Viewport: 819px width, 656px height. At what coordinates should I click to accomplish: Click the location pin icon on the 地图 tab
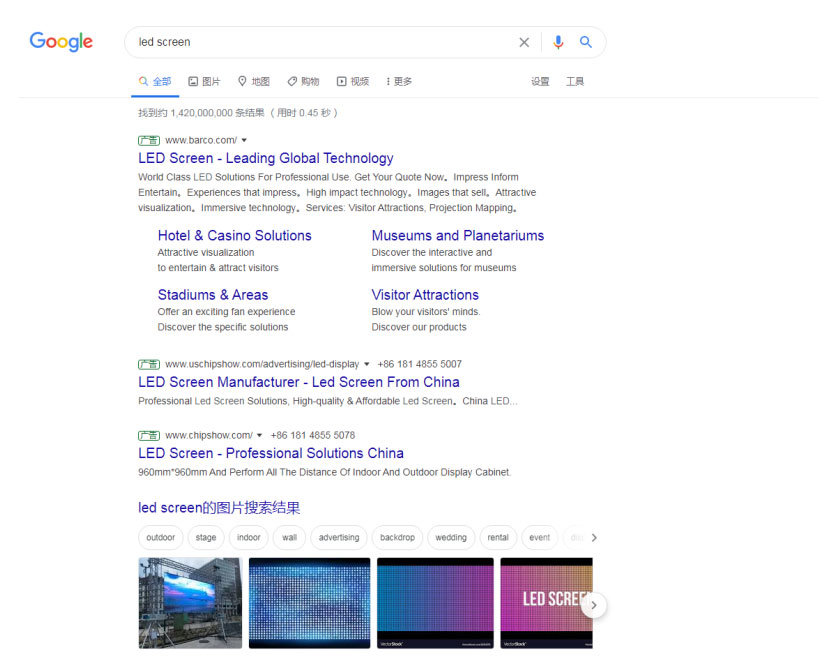(x=241, y=81)
